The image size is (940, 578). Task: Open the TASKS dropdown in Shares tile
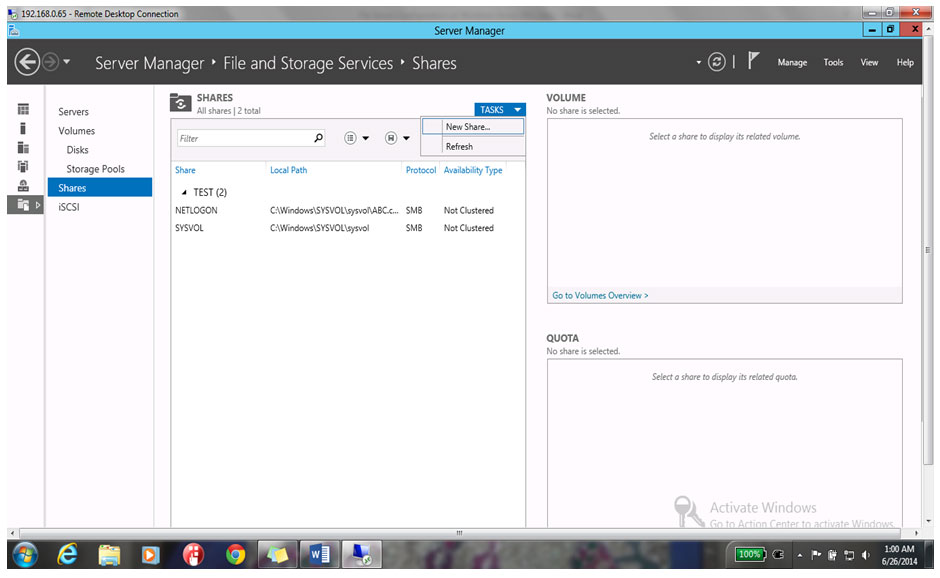click(499, 110)
